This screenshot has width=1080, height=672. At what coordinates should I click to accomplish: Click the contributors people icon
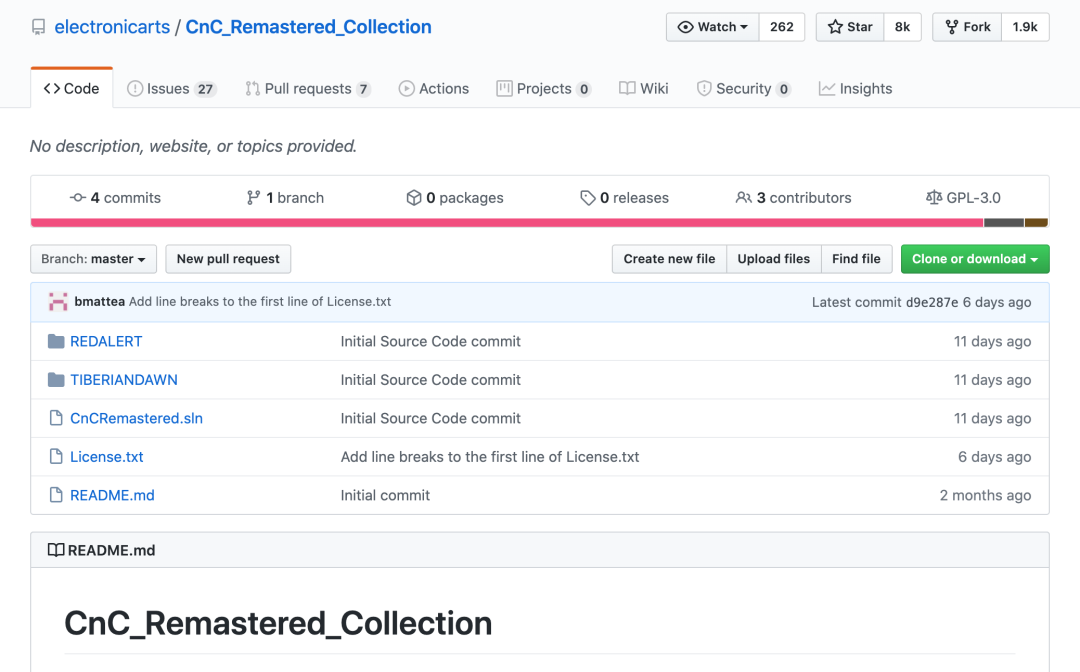tap(743, 198)
